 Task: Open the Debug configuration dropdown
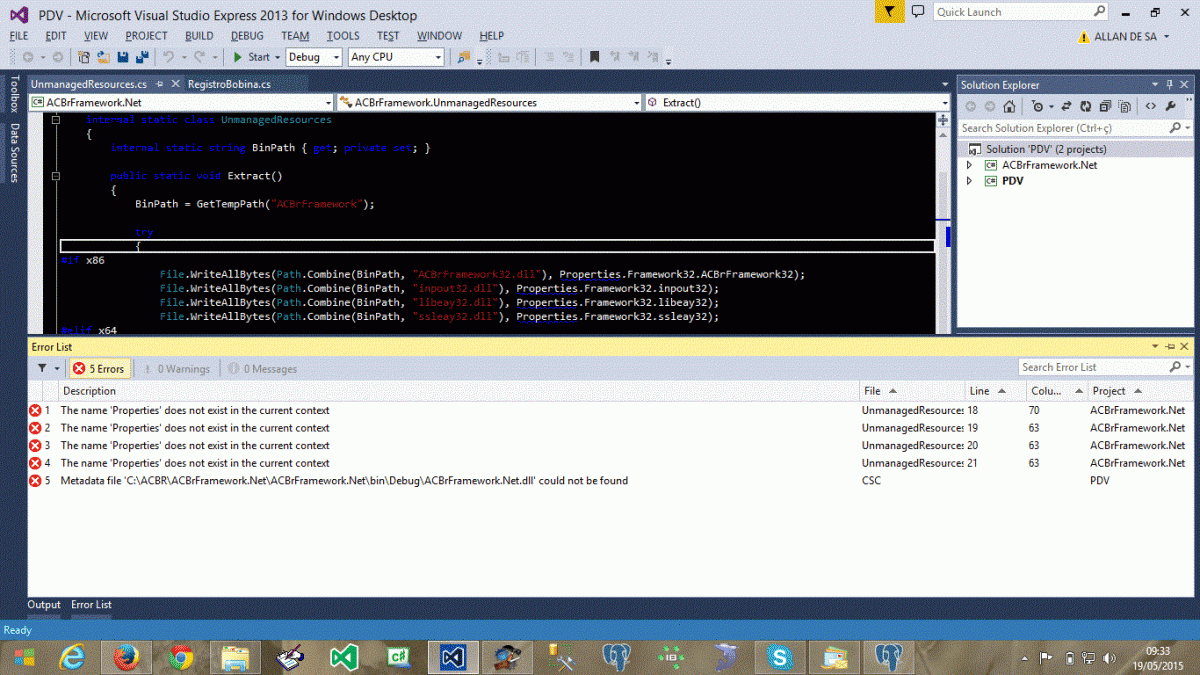314,57
